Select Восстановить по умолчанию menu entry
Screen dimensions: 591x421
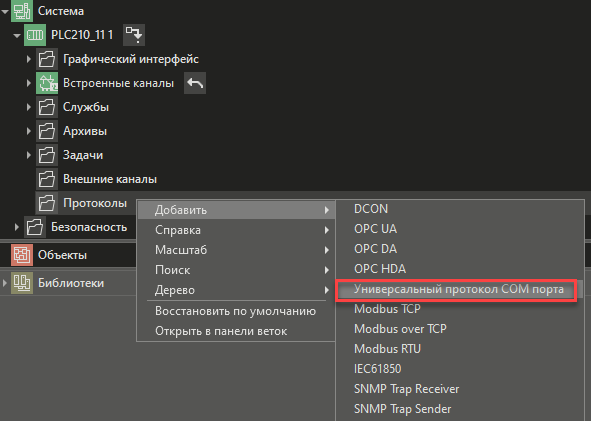(x=236, y=311)
